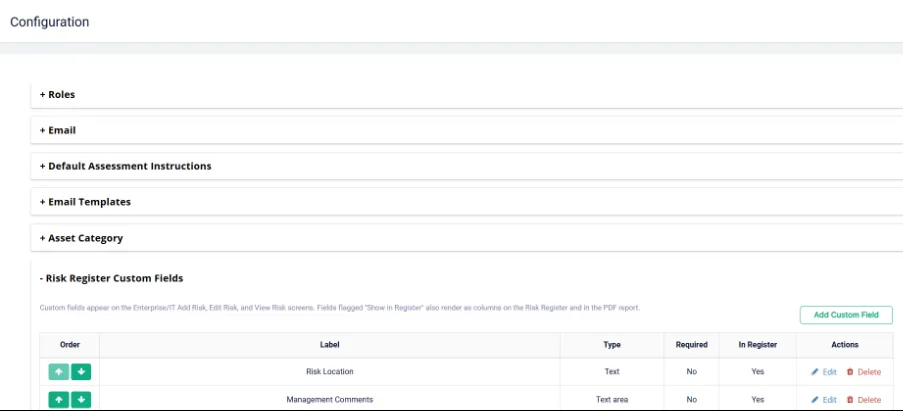Move Management Comments field down
This screenshot has height=411, width=903.
pyautogui.click(x=81, y=399)
